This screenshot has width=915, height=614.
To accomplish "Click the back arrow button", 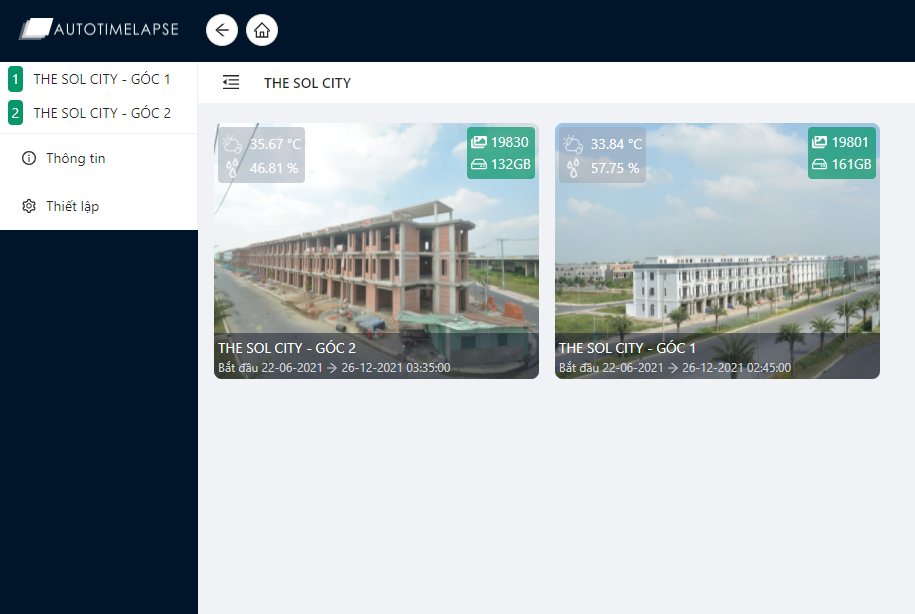I will pyautogui.click(x=222, y=30).
